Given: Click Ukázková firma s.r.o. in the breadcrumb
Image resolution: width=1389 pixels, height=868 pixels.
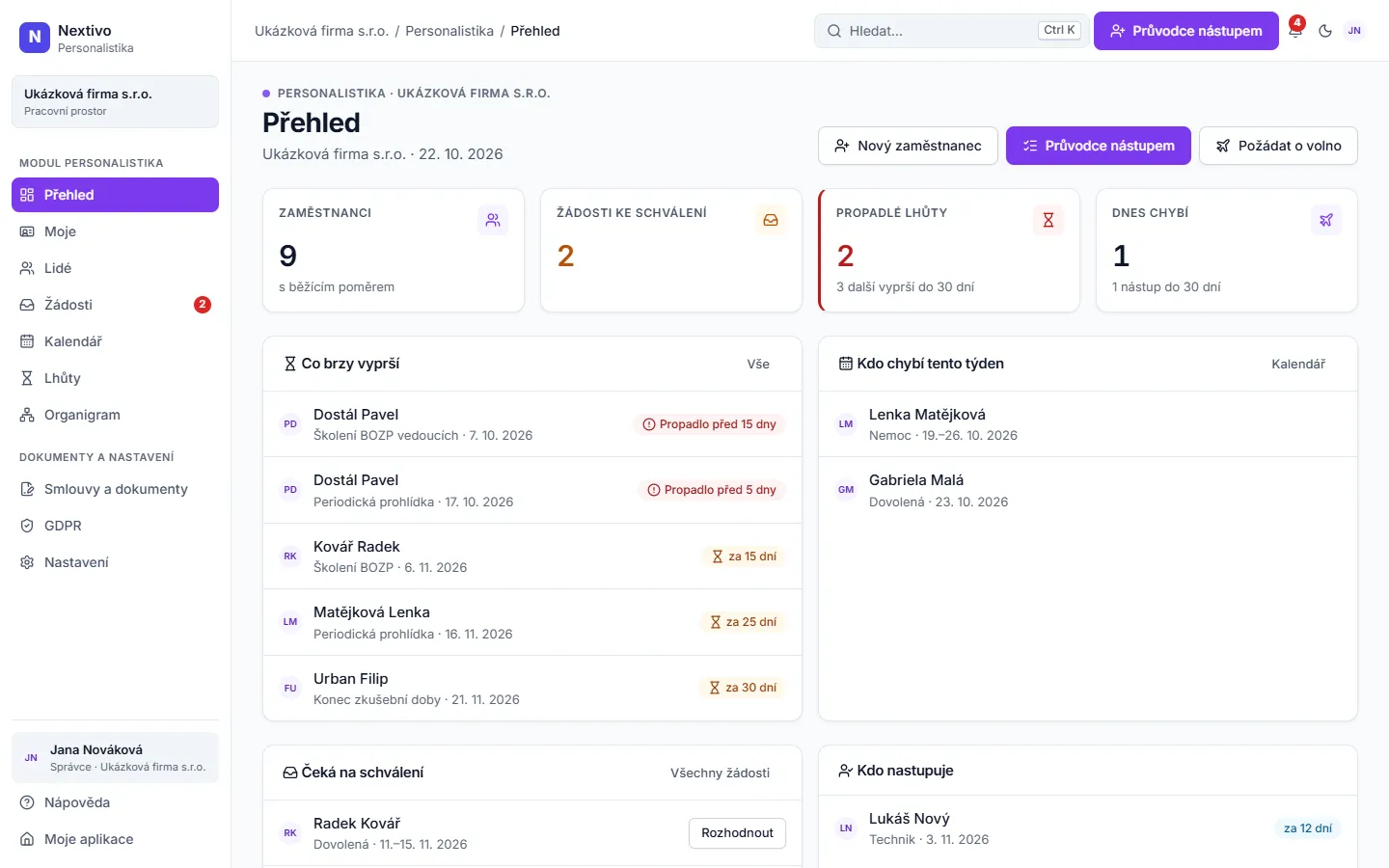Looking at the screenshot, I should coord(321,31).
